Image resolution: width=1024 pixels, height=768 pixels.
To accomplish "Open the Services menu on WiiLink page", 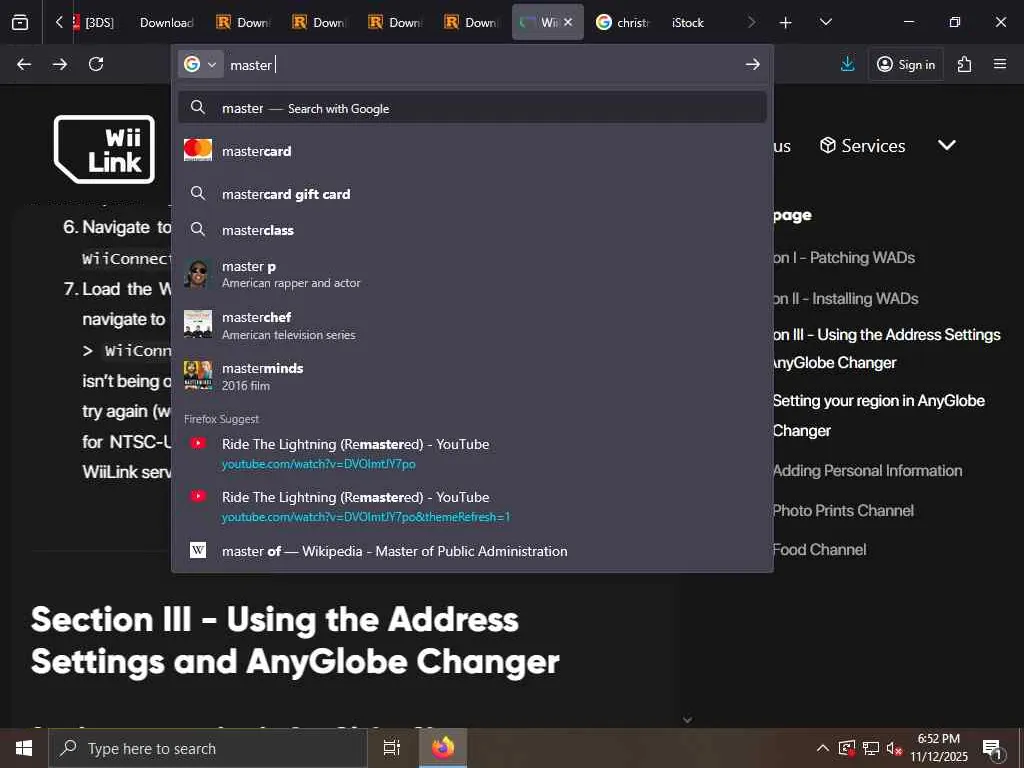I will [x=863, y=146].
